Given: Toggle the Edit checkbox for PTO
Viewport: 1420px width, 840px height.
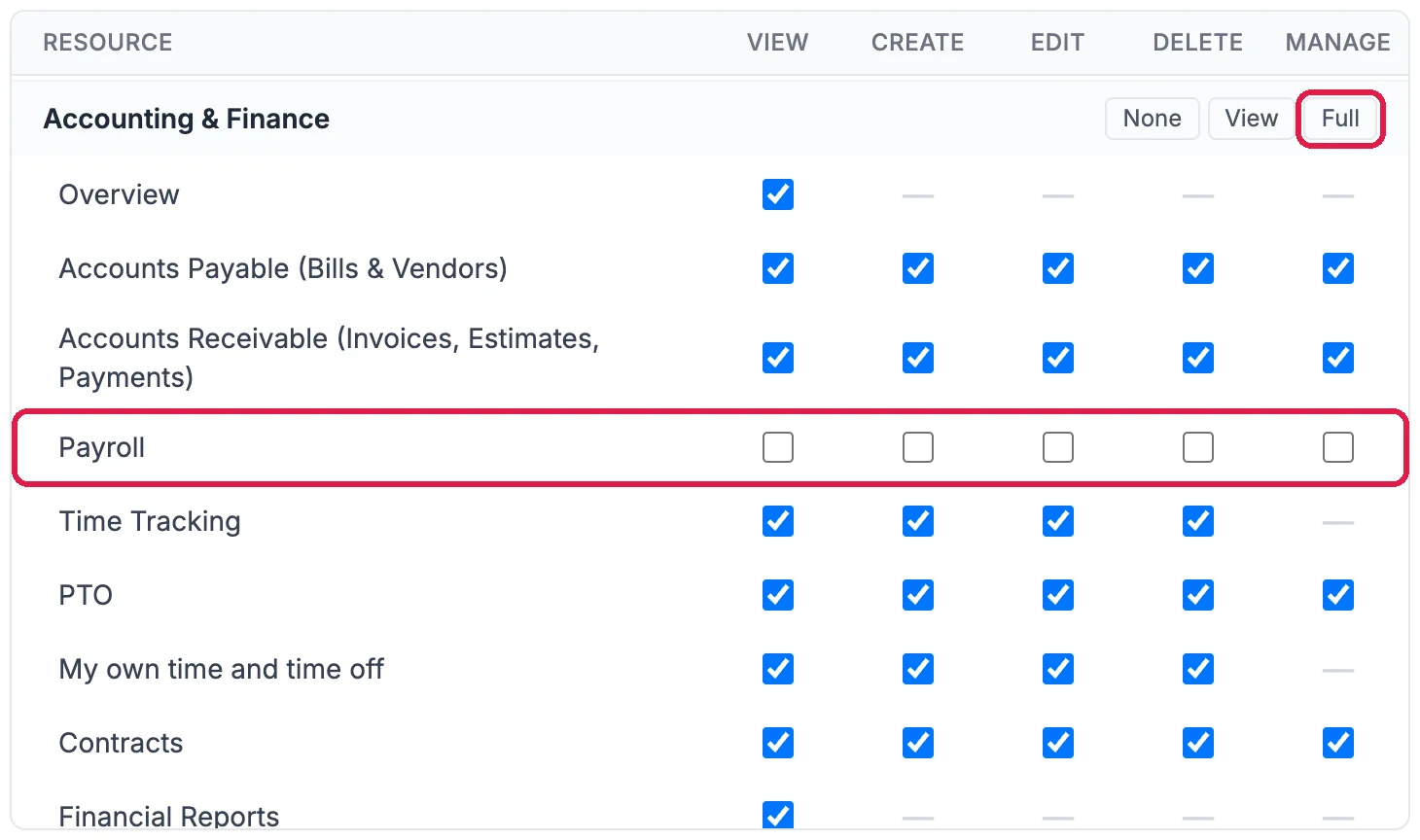Looking at the screenshot, I should point(1058,595).
